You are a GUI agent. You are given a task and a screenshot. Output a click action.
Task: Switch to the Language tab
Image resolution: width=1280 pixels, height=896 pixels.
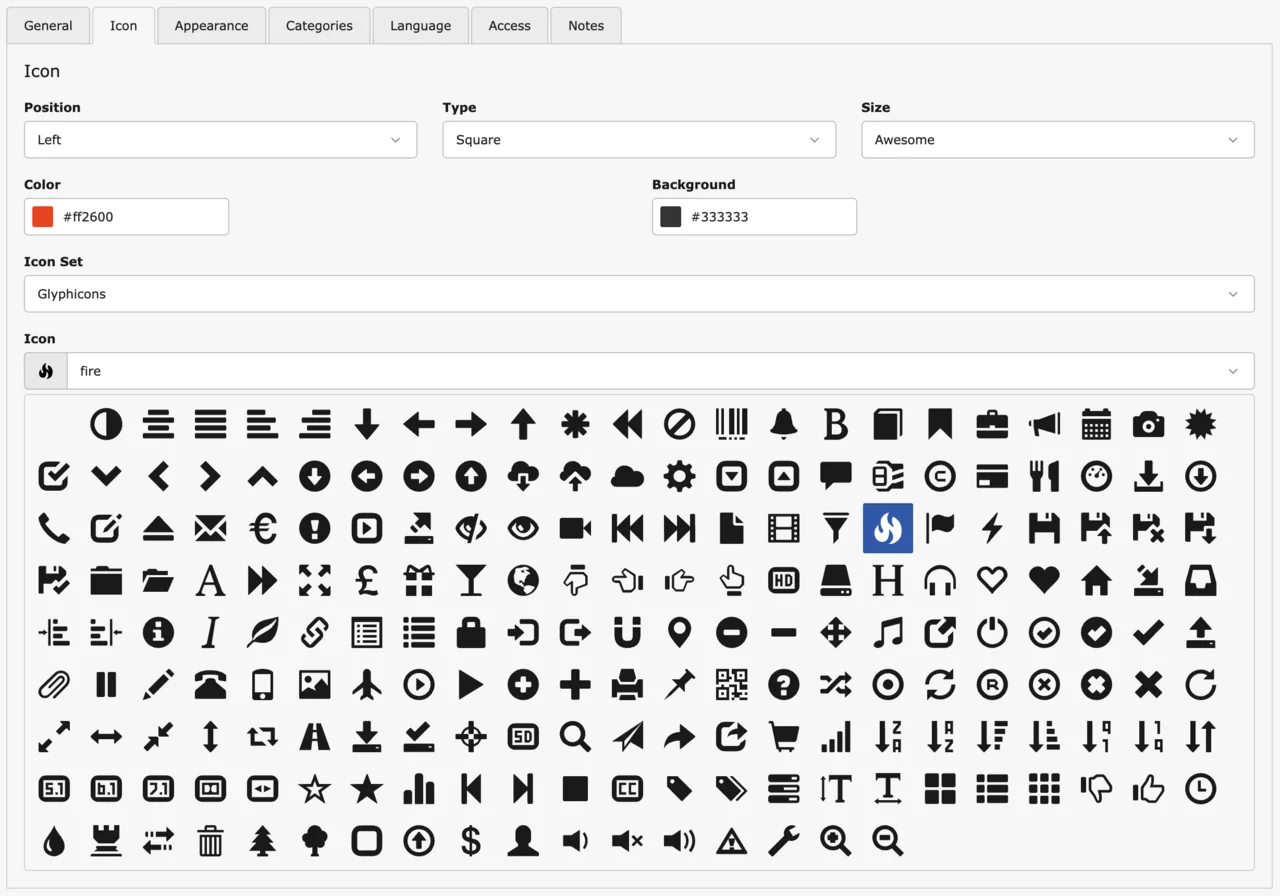tap(420, 26)
